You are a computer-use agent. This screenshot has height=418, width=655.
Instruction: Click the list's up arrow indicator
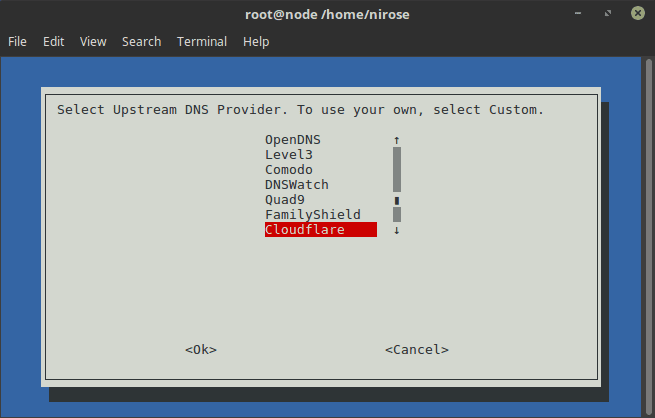[x=397, y=140]
